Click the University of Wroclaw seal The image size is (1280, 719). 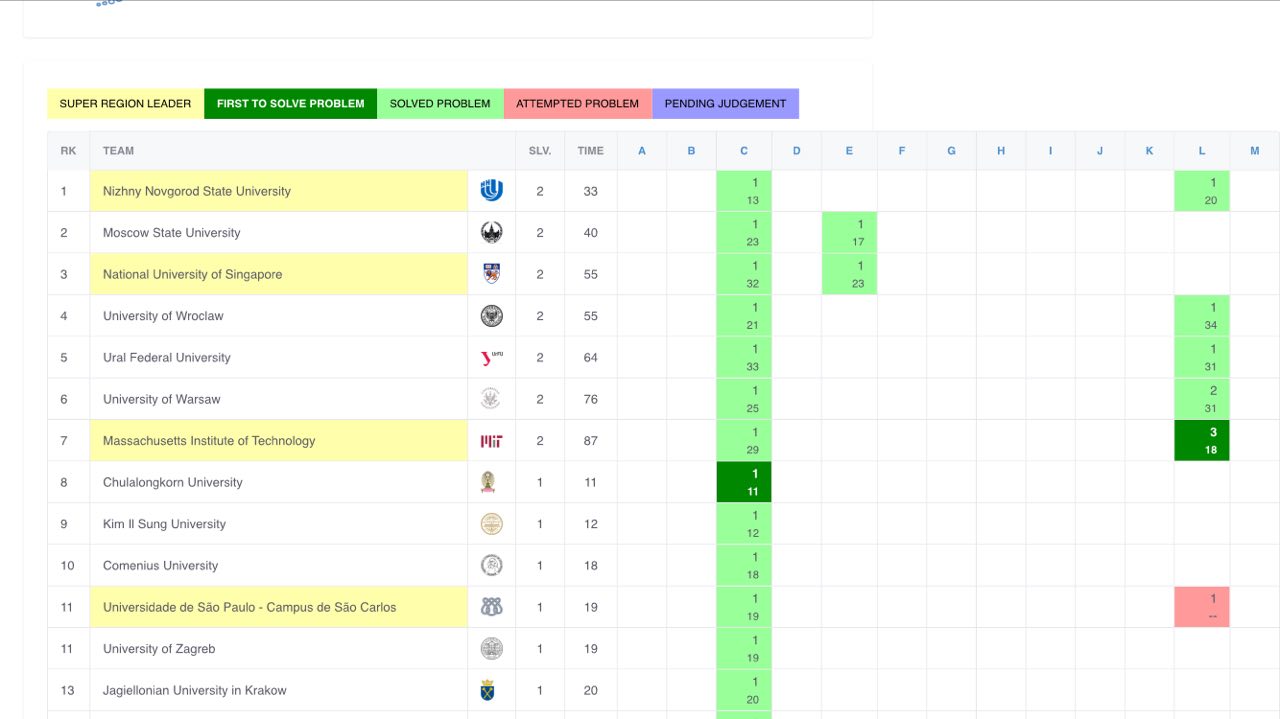pos(491,316)
